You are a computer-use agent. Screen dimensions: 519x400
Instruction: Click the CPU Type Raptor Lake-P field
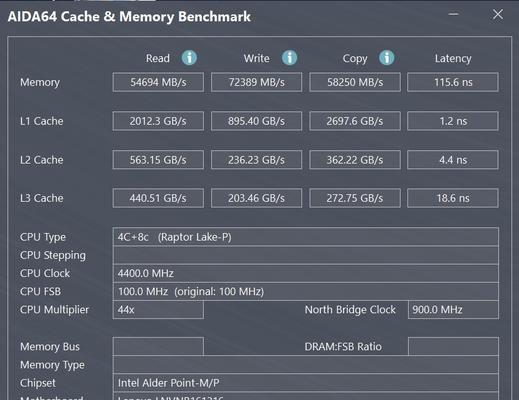pyautogui.click(x=306, y=237)
